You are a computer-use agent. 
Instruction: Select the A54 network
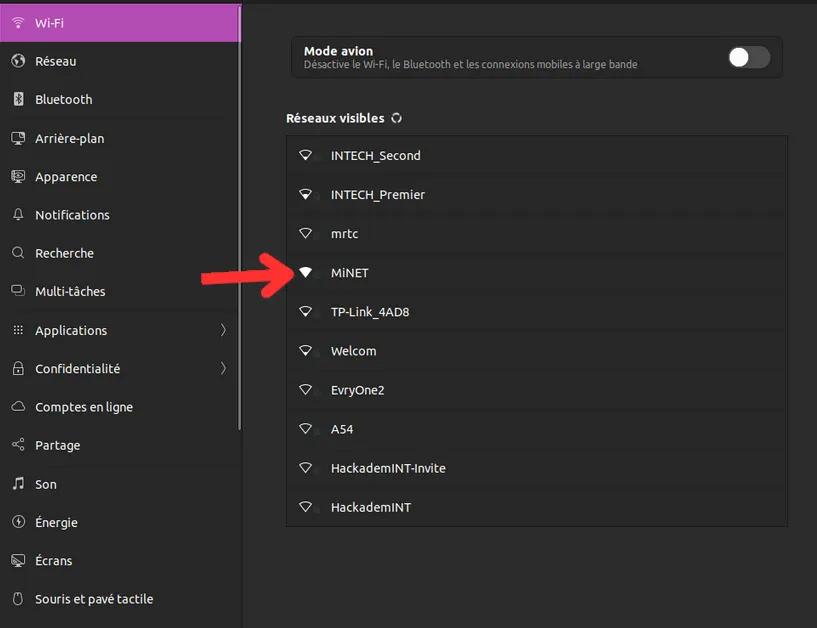coord(537,429)
